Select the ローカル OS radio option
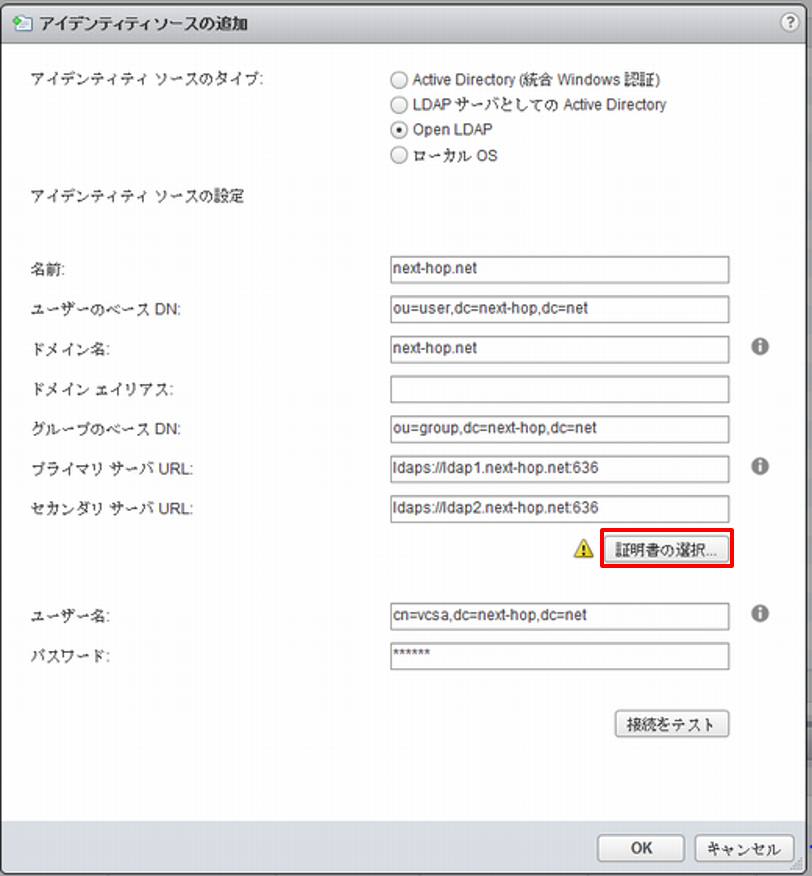This screenshot has height=876, width=812. (400, 156)
